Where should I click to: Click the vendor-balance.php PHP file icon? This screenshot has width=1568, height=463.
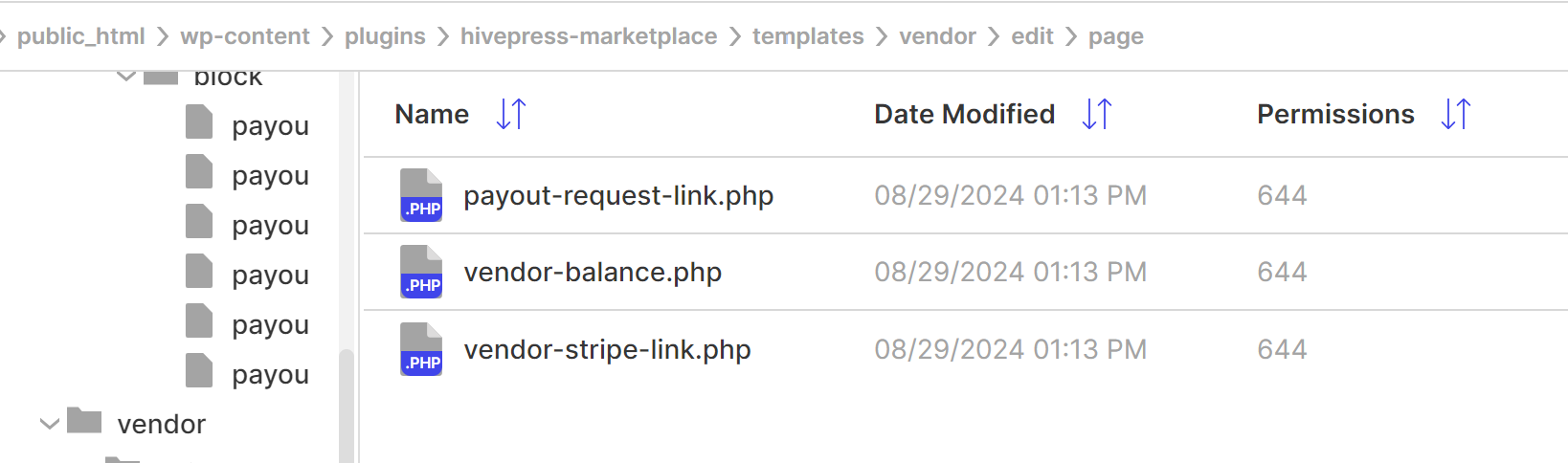click(421, 272)
